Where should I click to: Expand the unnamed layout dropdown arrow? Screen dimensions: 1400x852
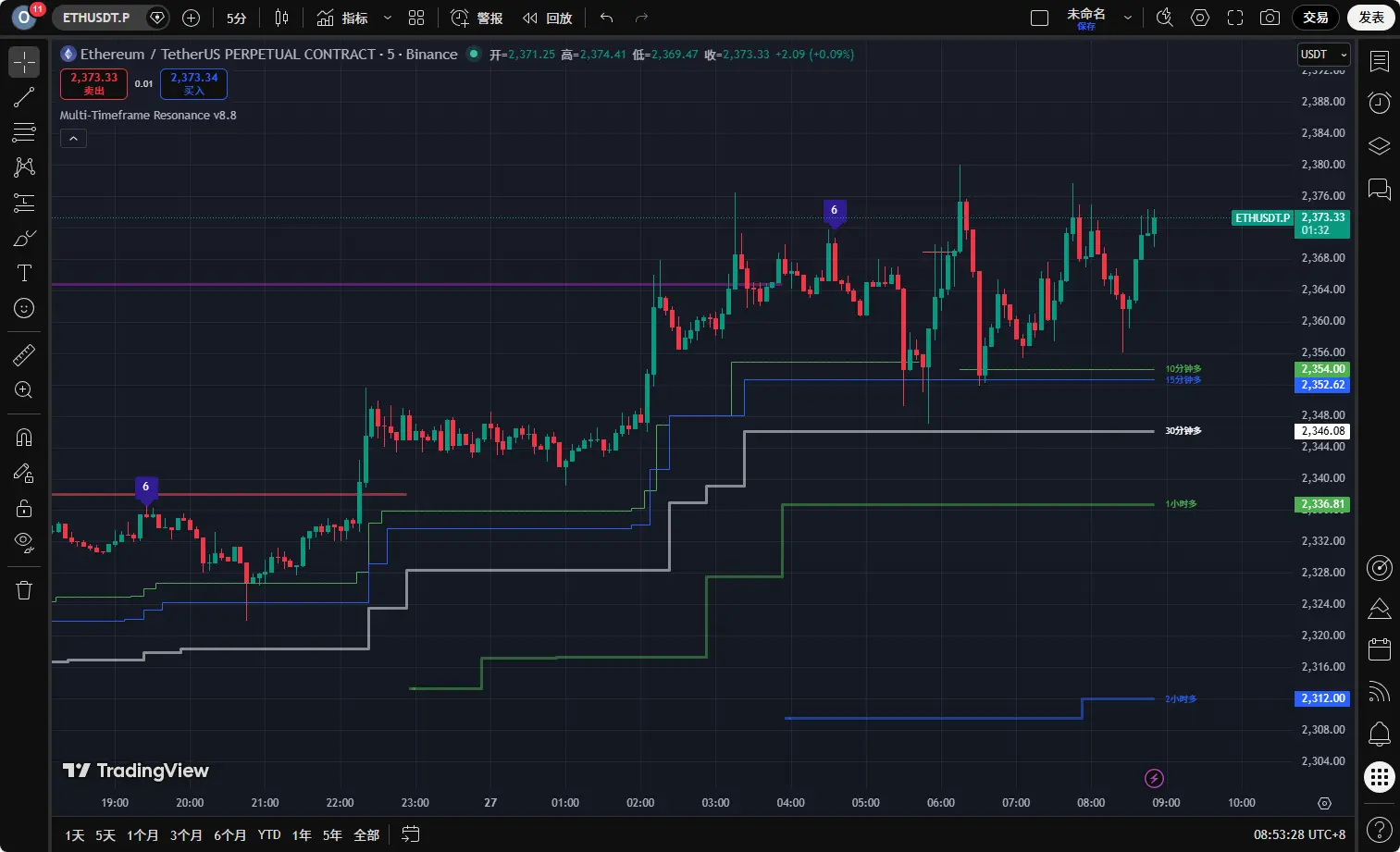[1128, 18]
